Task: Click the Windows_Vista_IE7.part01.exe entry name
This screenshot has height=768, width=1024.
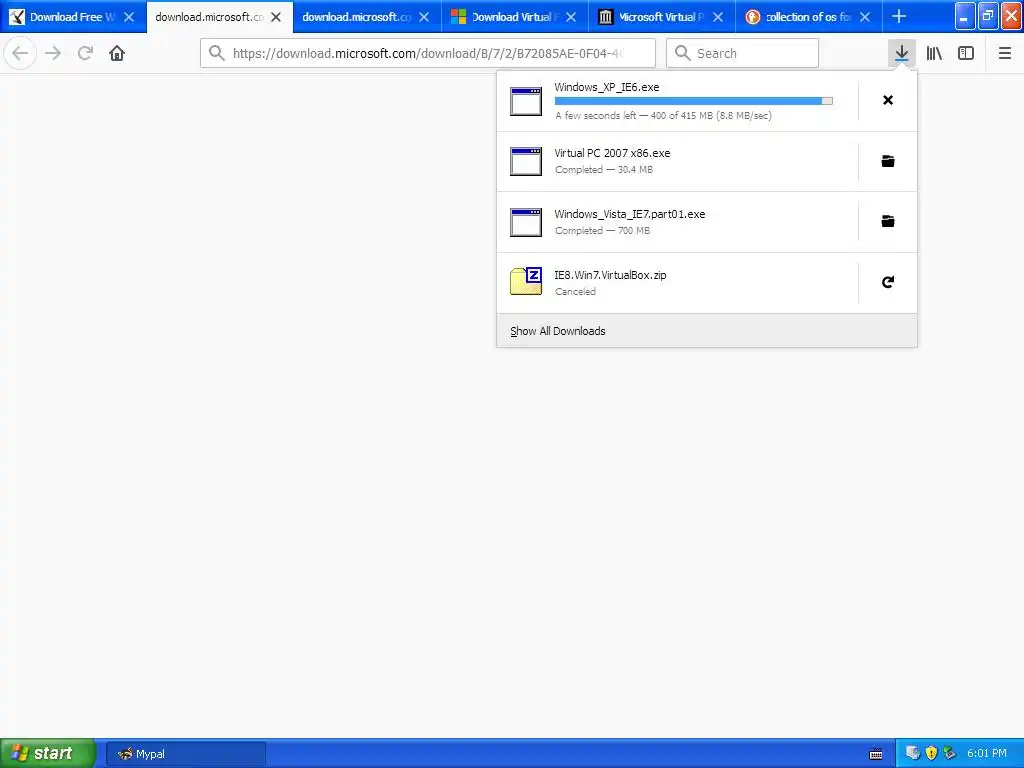Action: [x=630, y=214]
